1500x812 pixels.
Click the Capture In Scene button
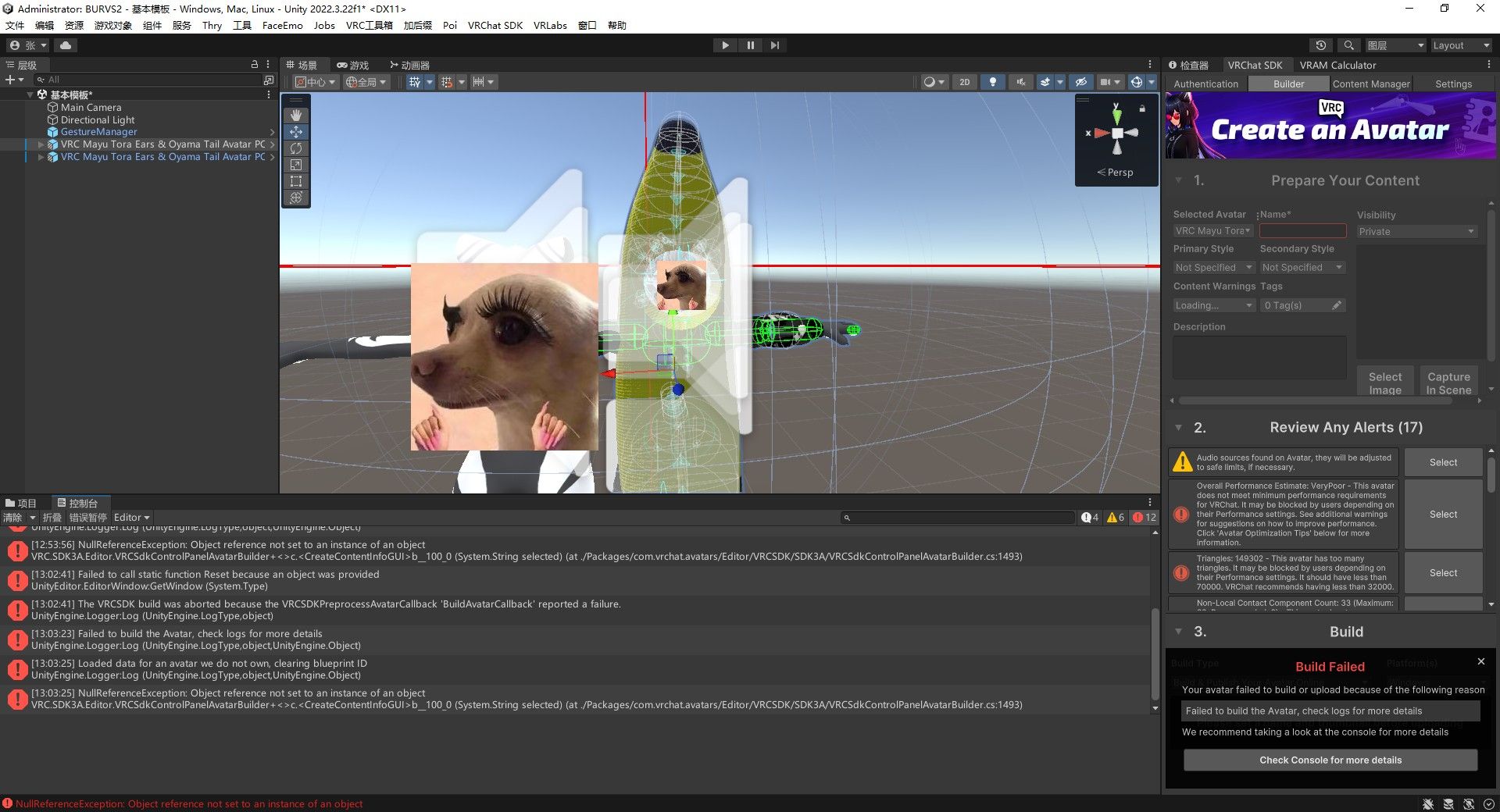pos(1448,383)
